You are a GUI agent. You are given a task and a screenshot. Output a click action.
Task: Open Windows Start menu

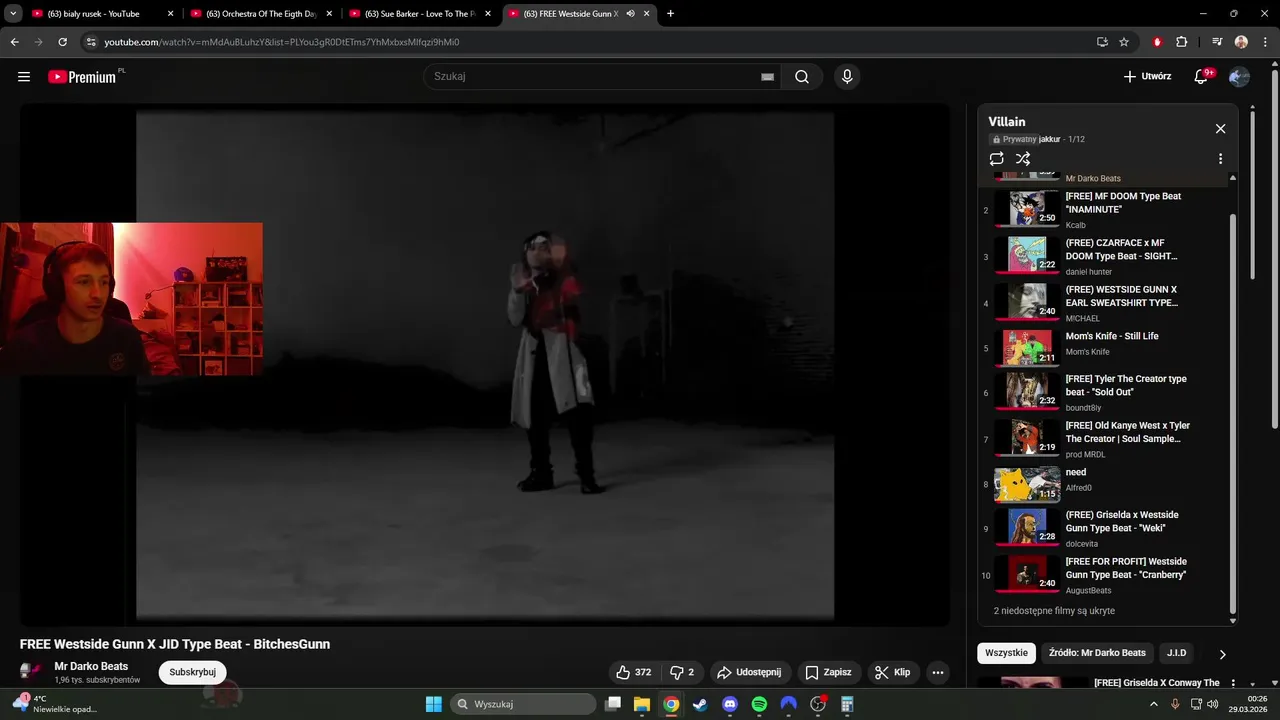click(x=434, y=704)
